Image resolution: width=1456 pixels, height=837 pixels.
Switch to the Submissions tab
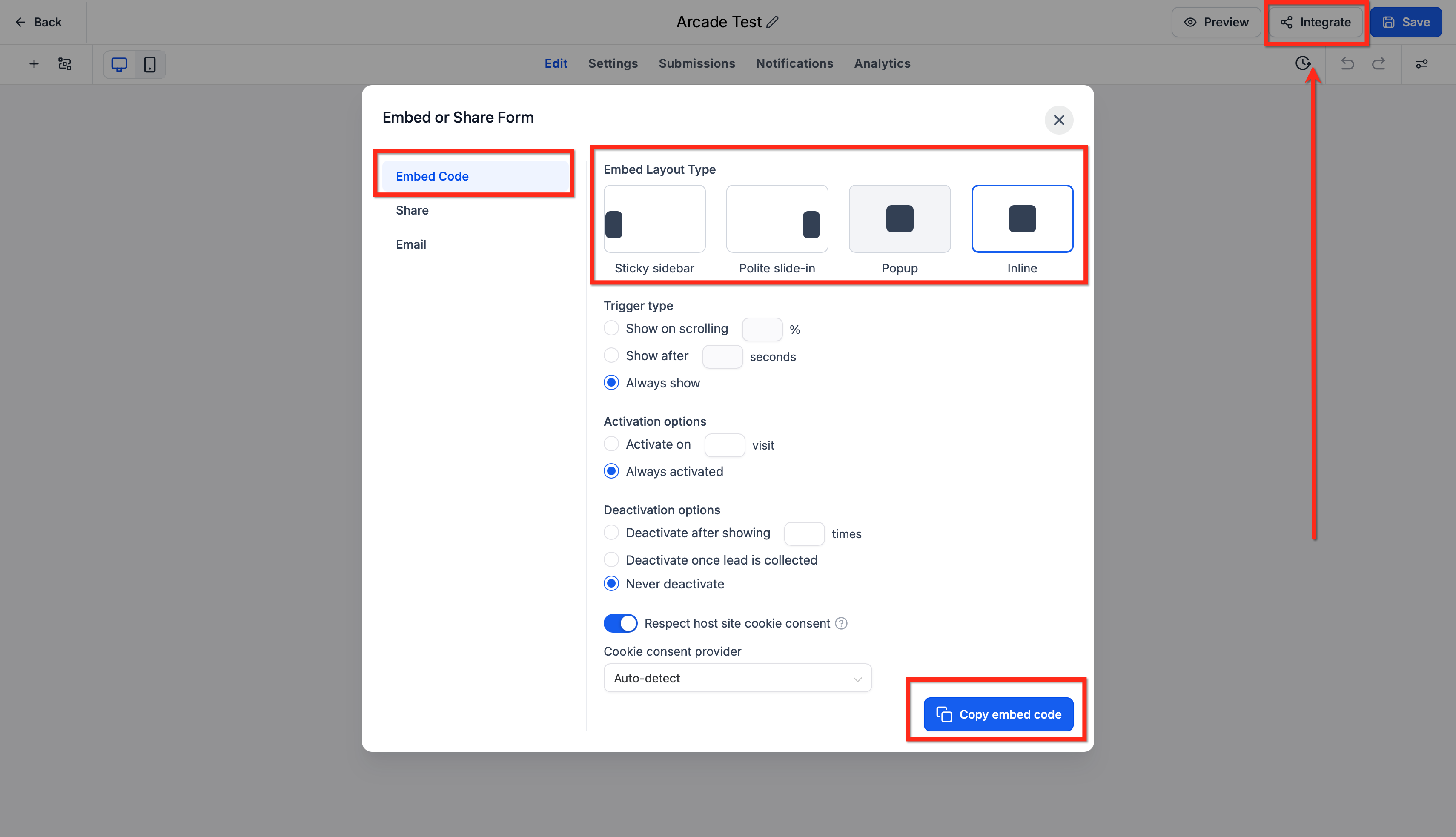[x=696, y=63]
